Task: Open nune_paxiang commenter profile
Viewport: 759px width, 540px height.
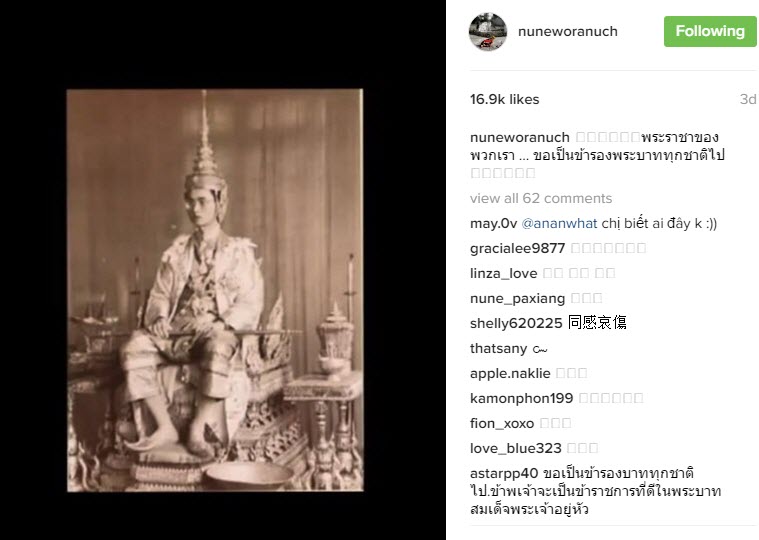Action: pyautogui.click(x=517, y=299)
